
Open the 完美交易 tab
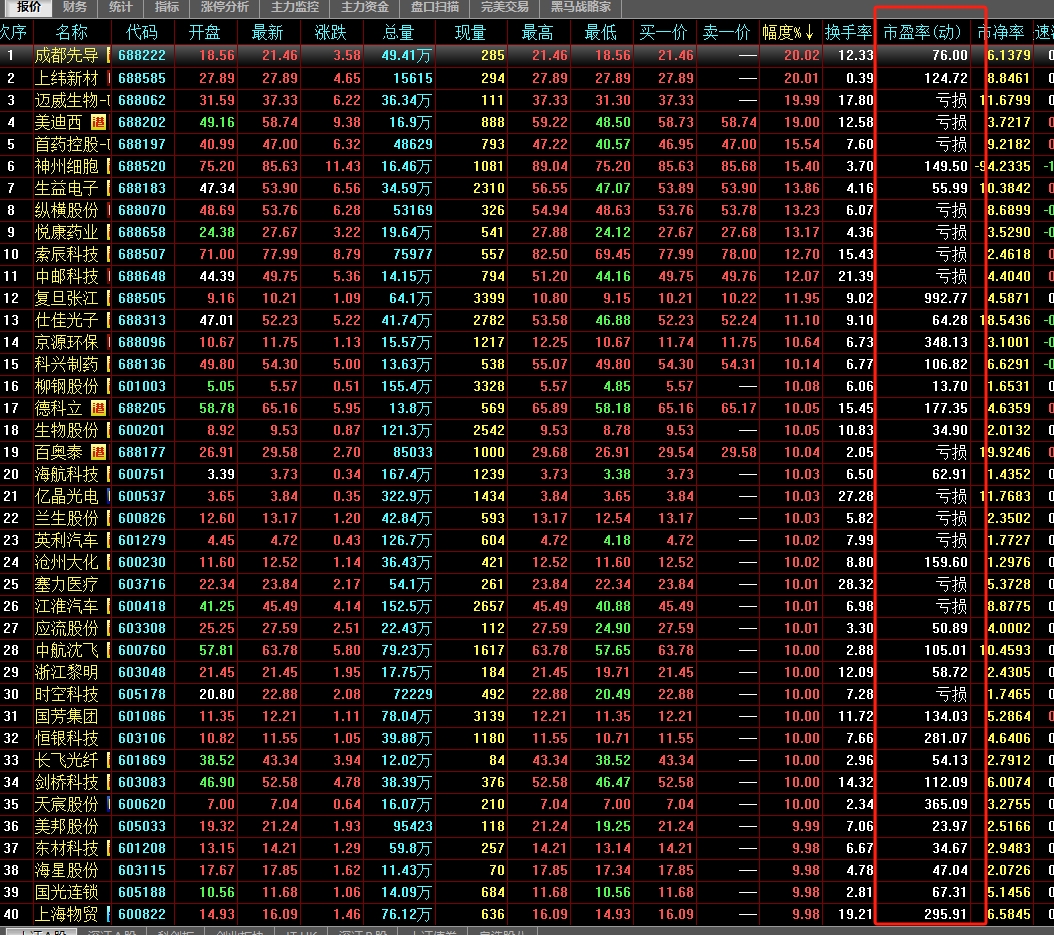point(504,7)
